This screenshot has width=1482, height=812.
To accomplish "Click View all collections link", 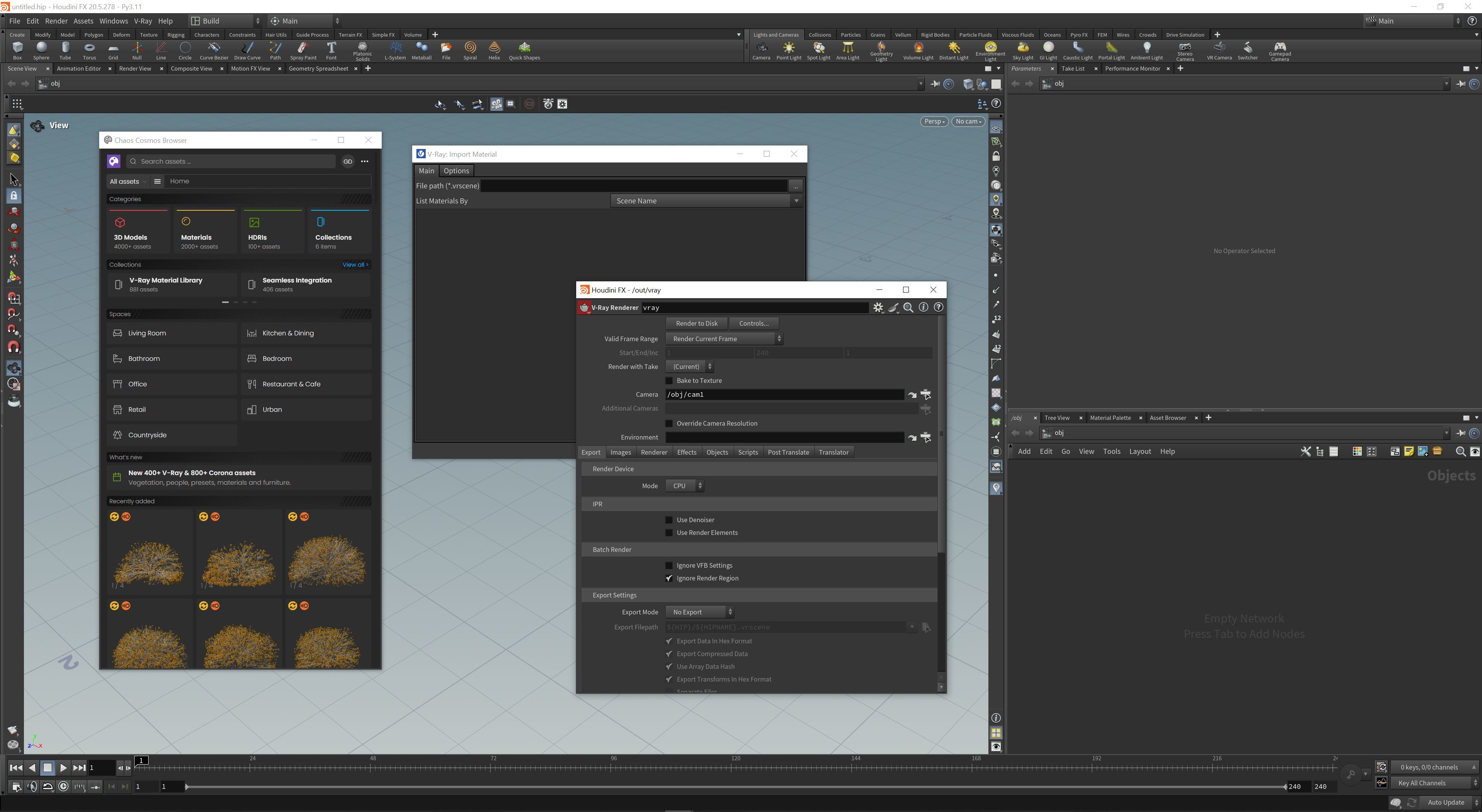I will pyautogui.click(x=355, y=265).
